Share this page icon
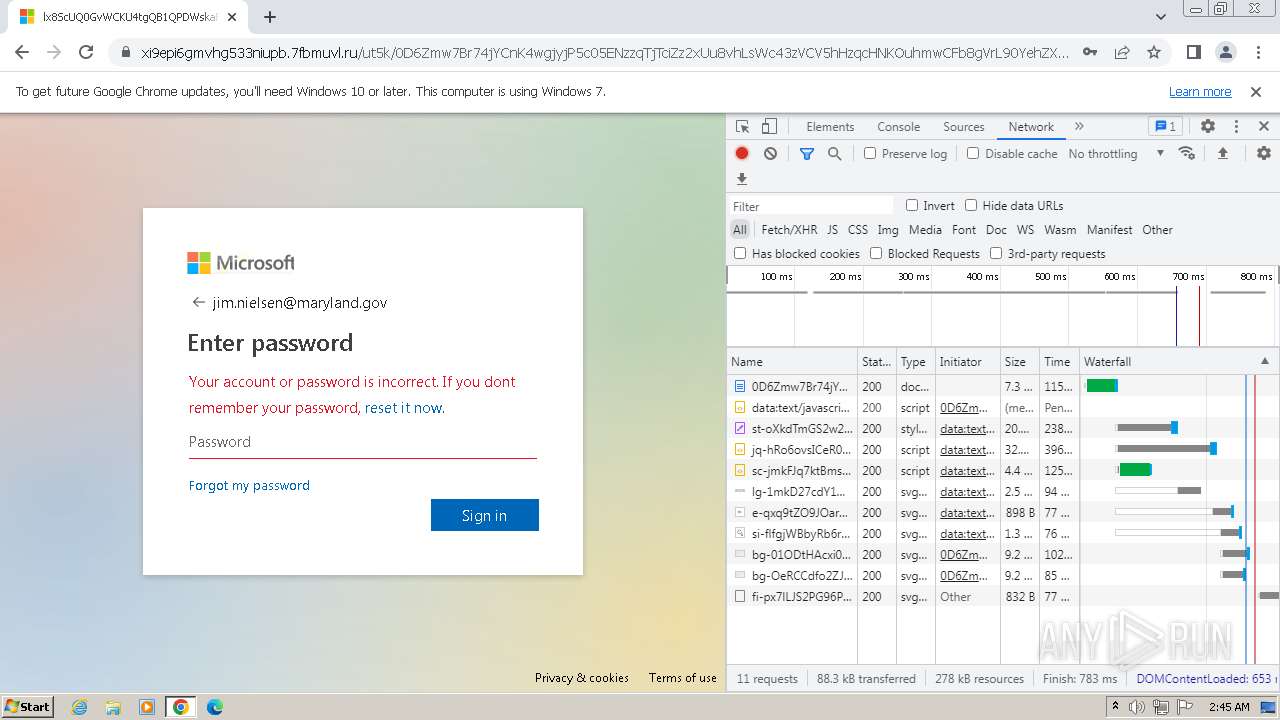 pyautogui.click(x=1122, y=52)
